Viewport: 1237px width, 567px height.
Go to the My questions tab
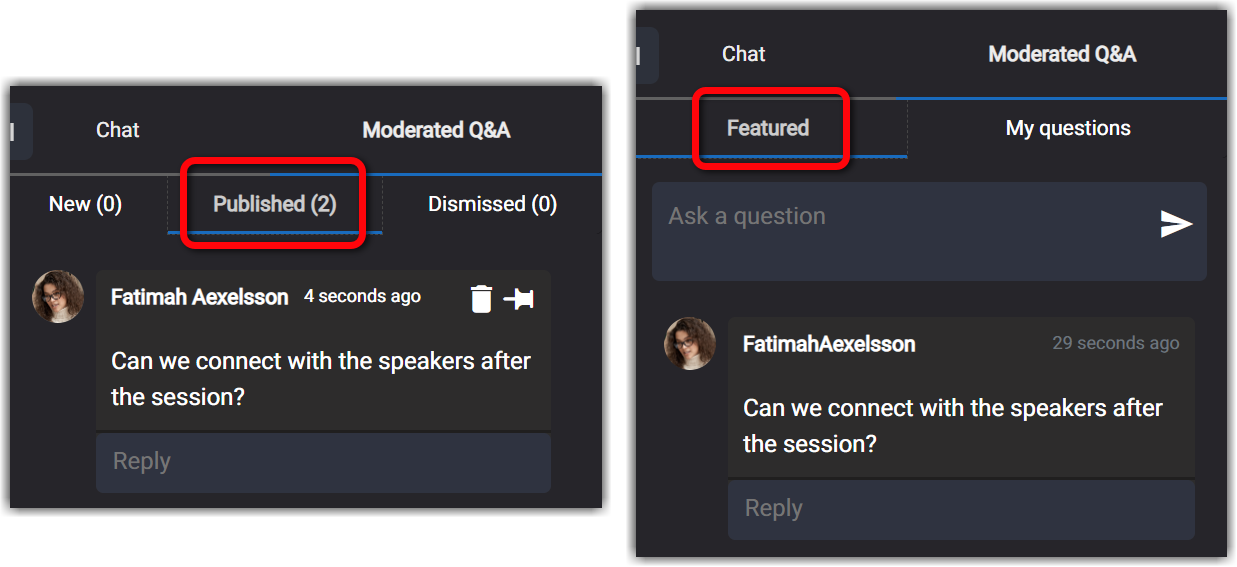pyautogui.click(x=1068, y=128)
